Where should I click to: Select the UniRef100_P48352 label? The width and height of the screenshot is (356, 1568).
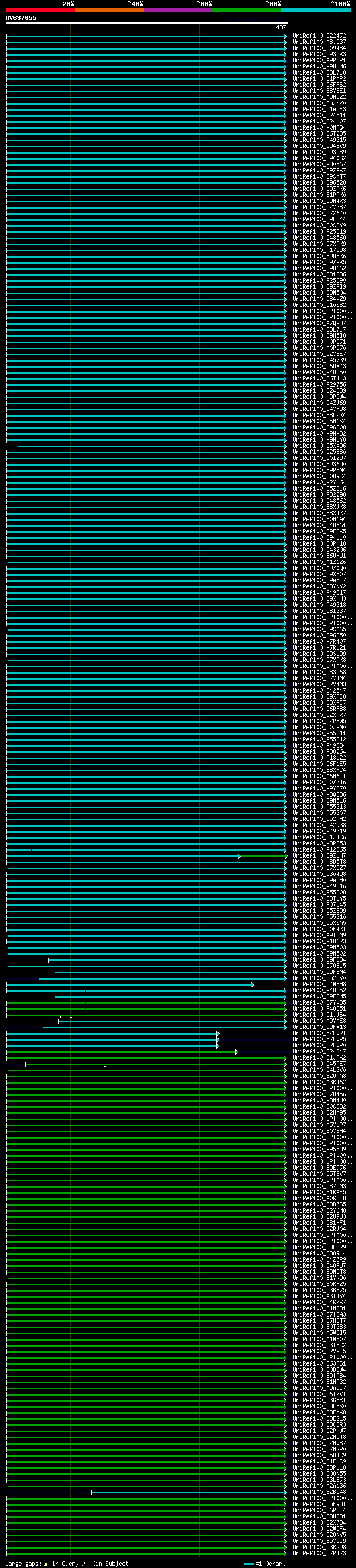coord(319,990)
